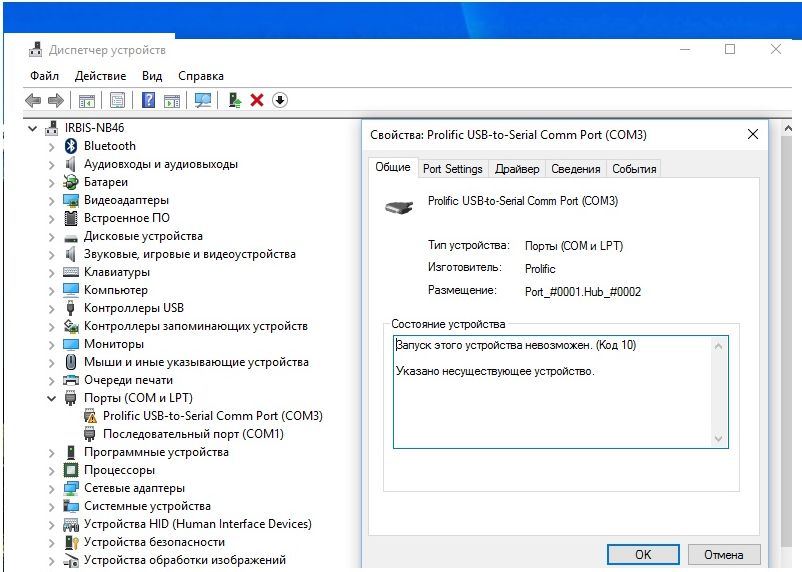Click the warning icon of Prolific COM3 device
Screen dimensions: 802x572
(90, 416)
